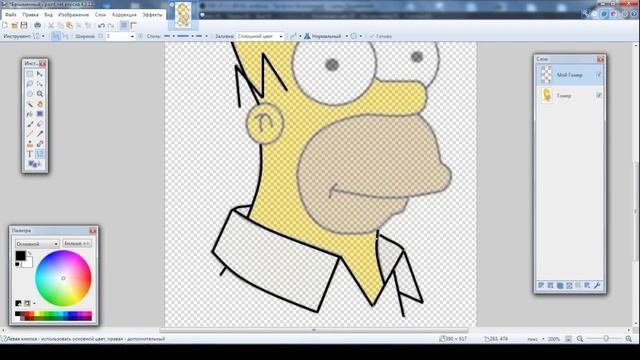Click the zoom out magnifier in status bar
Image resolution: width=640 pixels, height=360 pixels.
[580, 339]
